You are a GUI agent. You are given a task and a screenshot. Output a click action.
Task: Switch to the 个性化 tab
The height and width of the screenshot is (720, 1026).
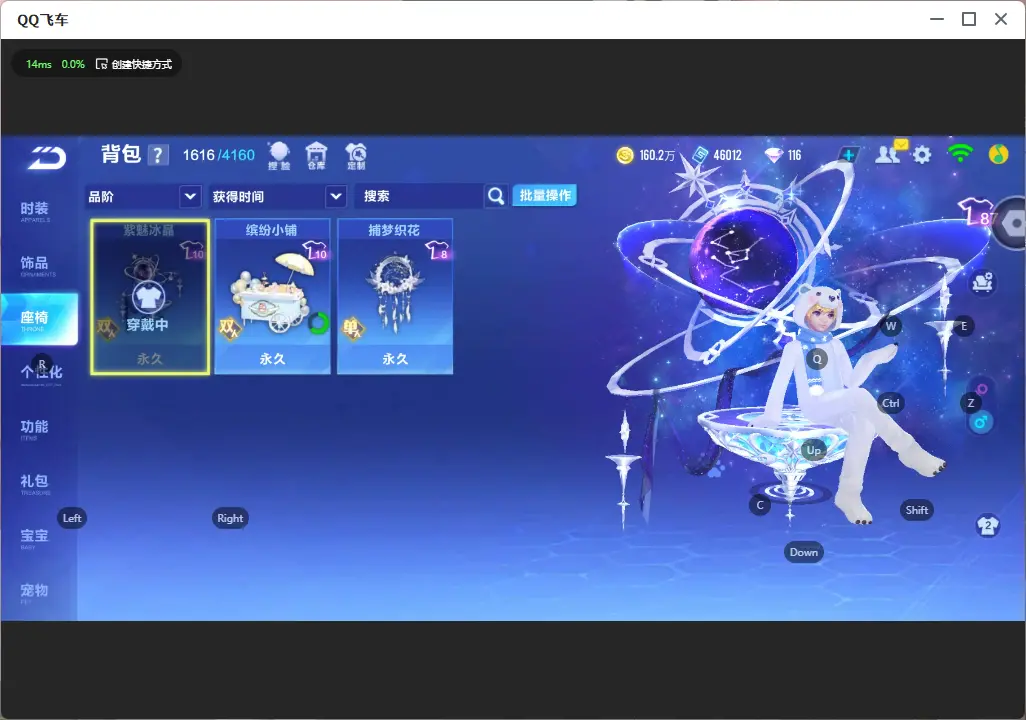pos(41,374)
